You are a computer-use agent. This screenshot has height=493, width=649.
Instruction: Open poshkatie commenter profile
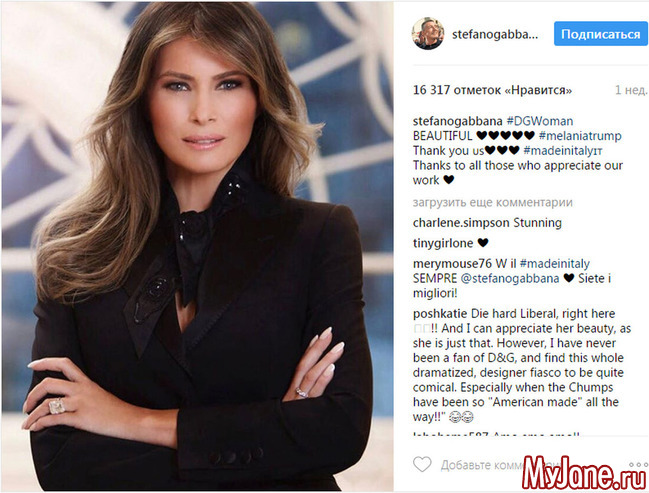coord(440,313)
